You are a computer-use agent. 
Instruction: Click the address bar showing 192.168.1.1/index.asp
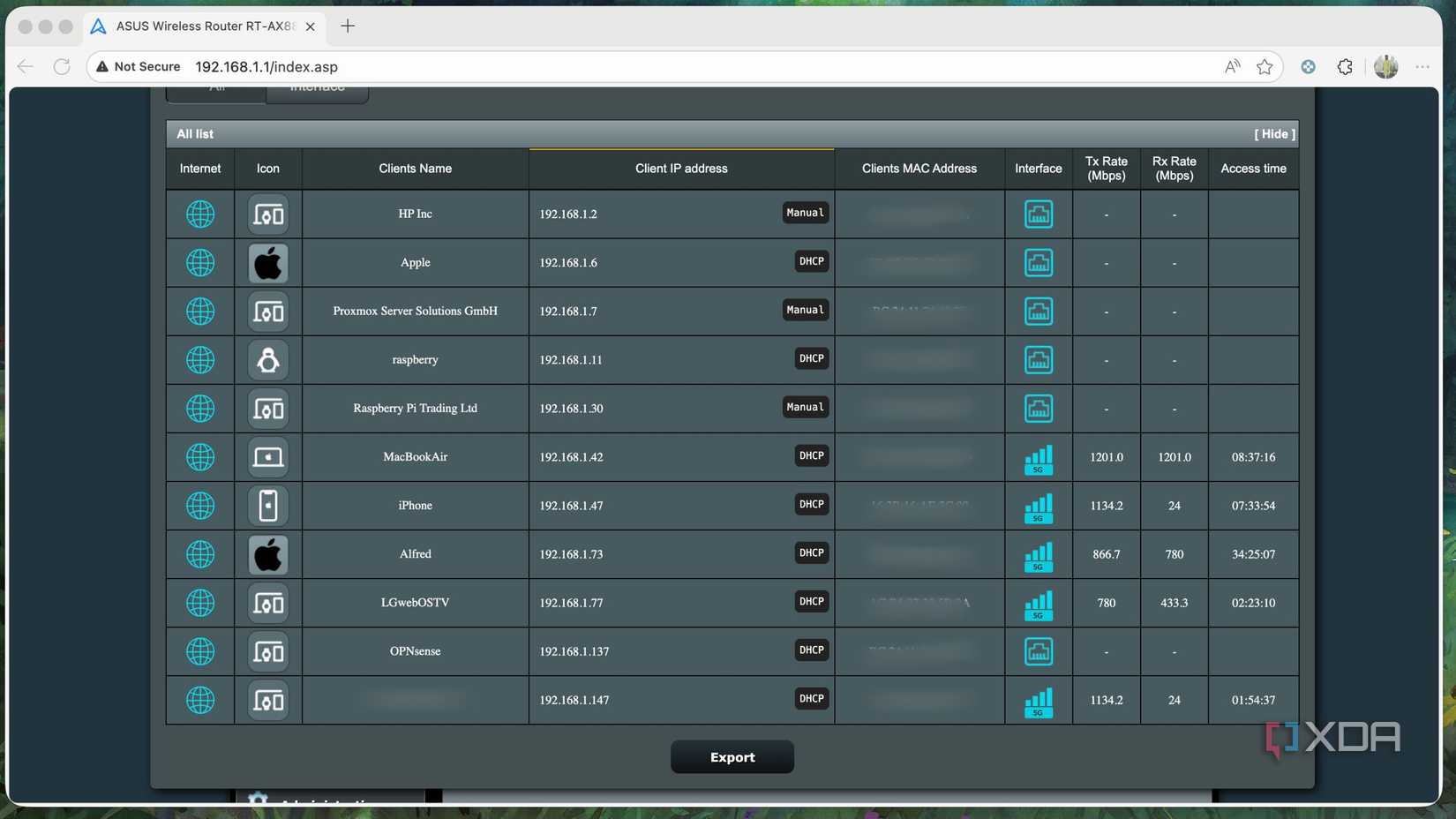point(266,66)
